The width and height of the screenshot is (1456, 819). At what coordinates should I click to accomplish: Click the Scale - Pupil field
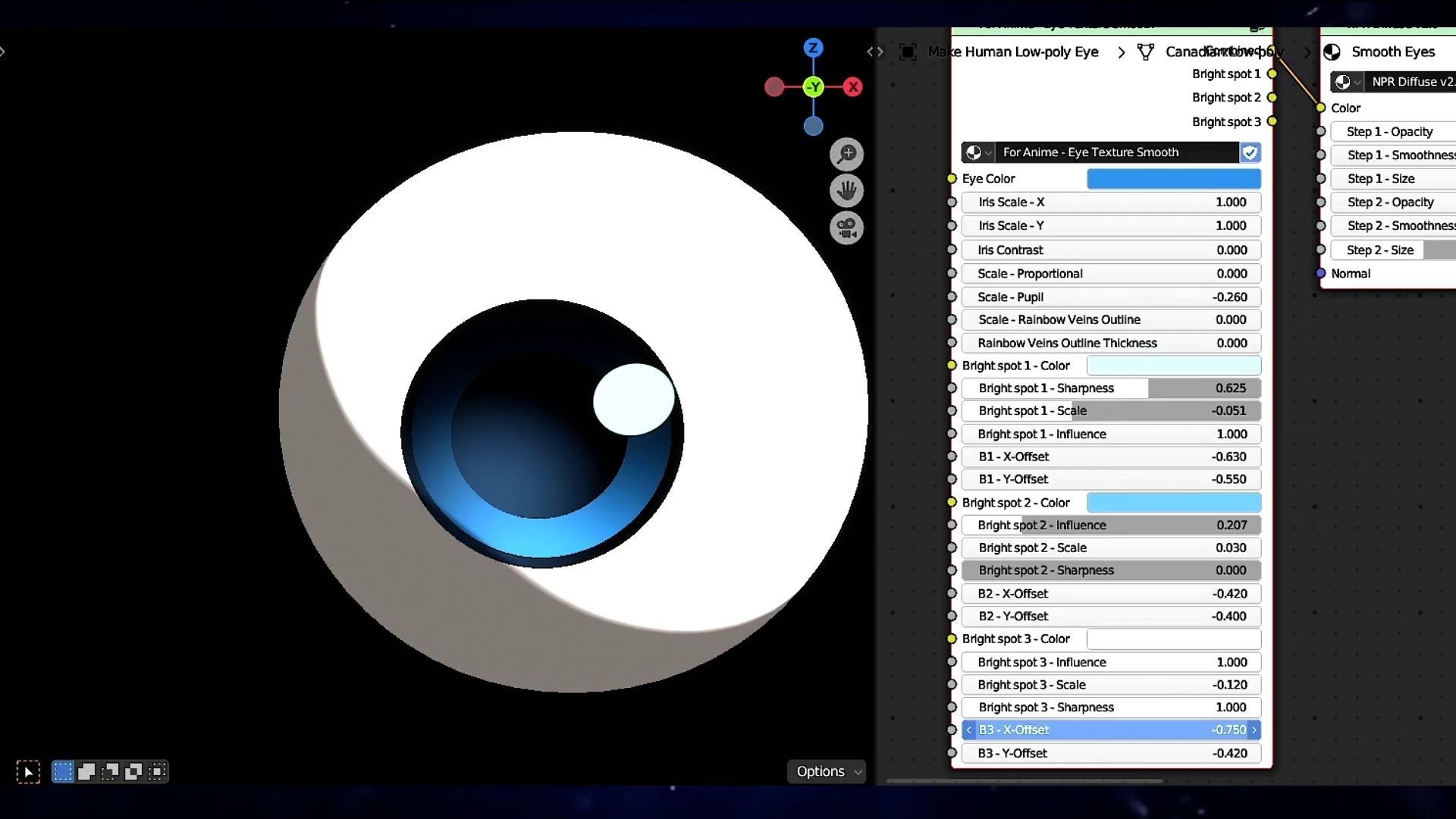tap(1111, 297)
